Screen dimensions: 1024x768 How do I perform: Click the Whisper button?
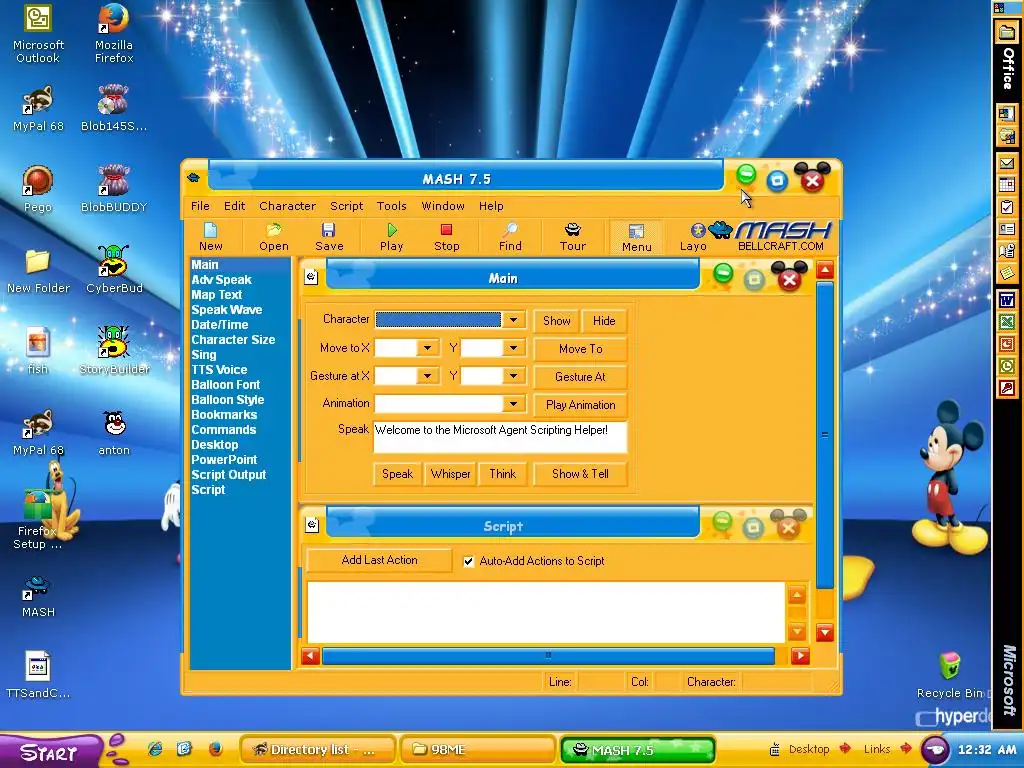pyautogui.click(x=450, y=474)
